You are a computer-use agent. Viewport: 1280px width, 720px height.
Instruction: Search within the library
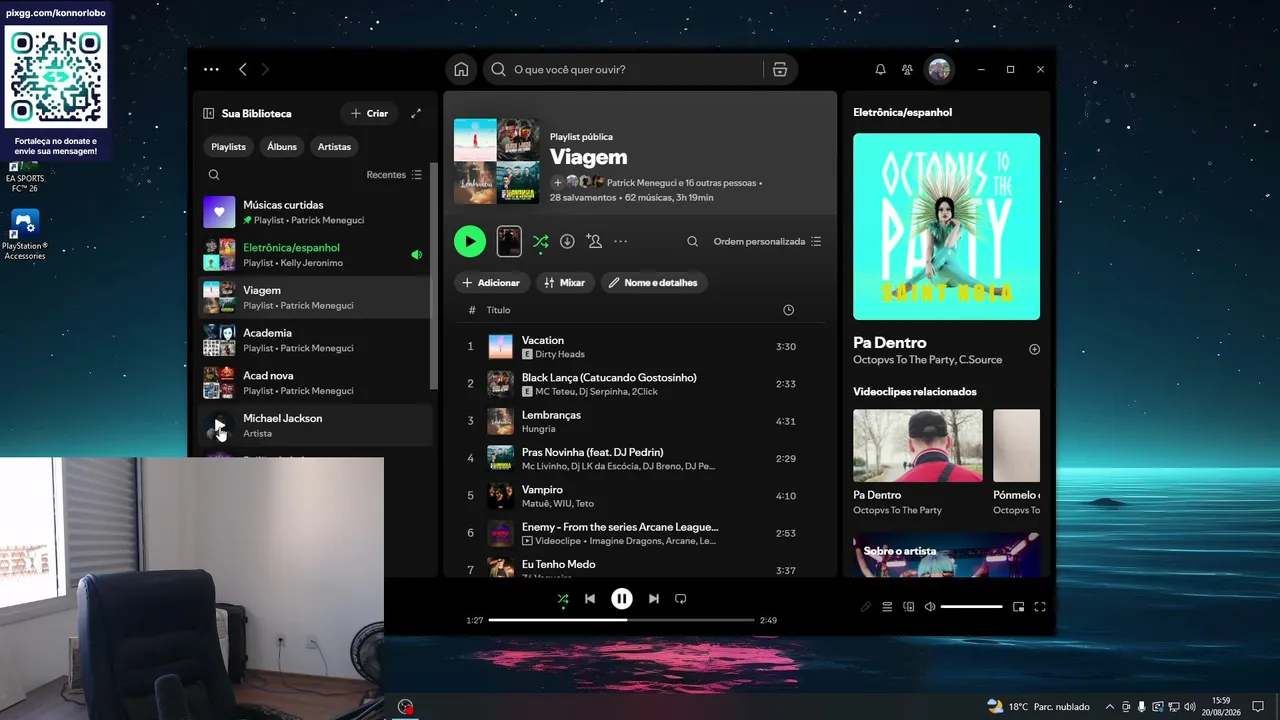214,175
